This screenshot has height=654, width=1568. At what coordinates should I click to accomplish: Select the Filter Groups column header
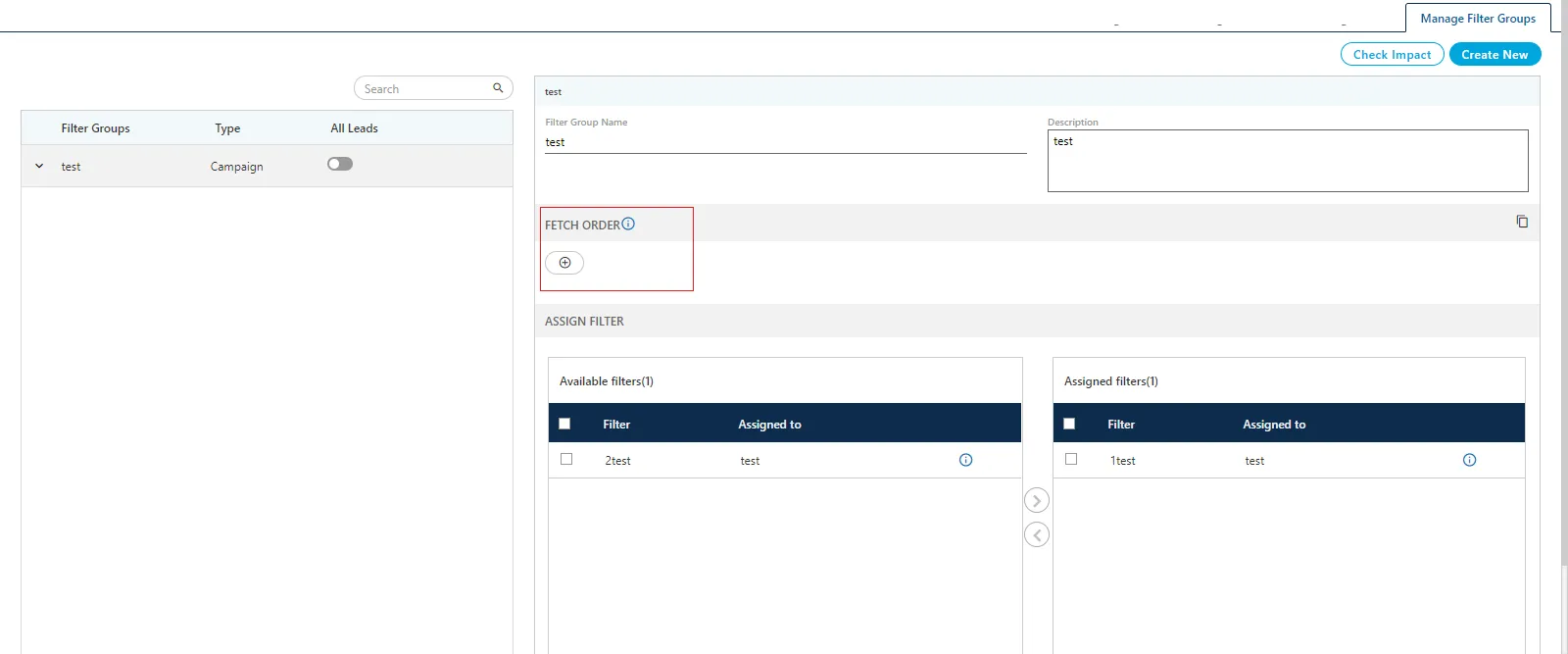click(x=95, y=128)
